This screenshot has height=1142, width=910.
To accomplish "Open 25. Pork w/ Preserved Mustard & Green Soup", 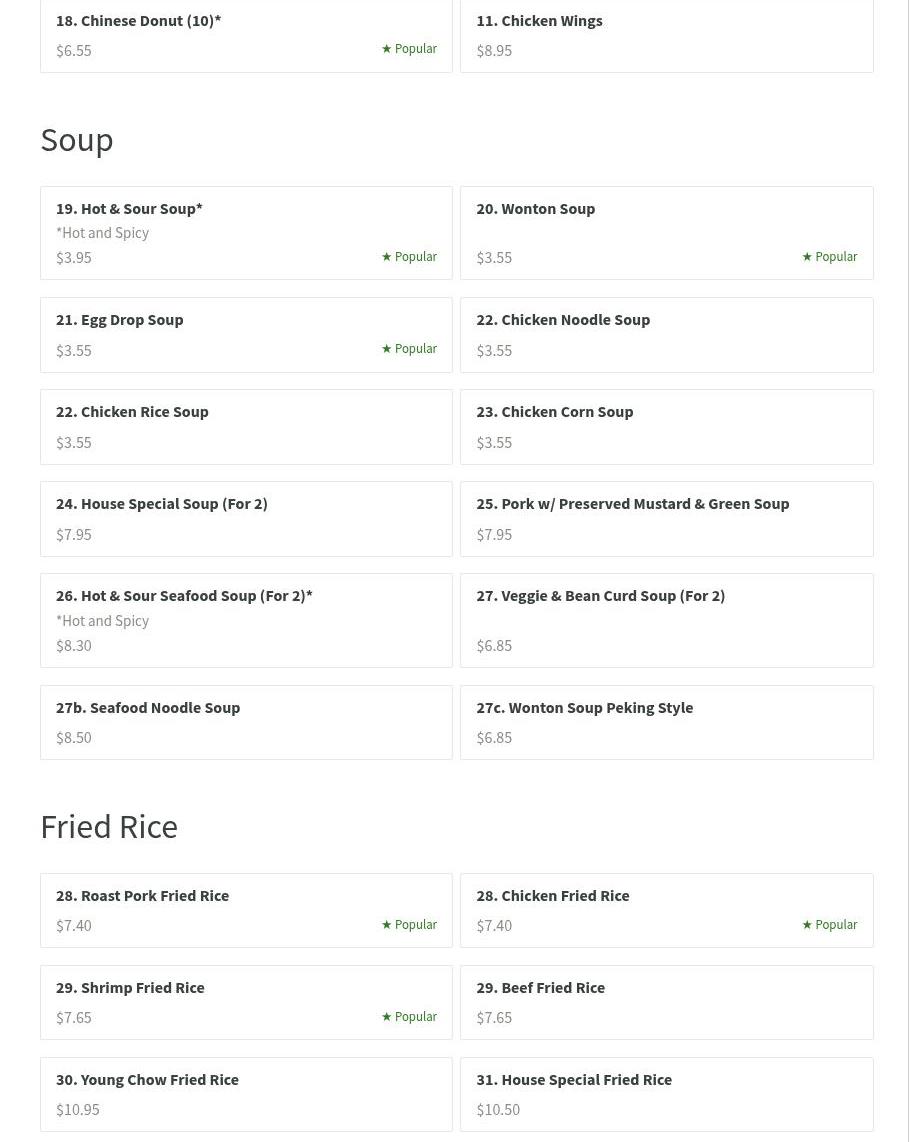I will [x=667, y=519].
